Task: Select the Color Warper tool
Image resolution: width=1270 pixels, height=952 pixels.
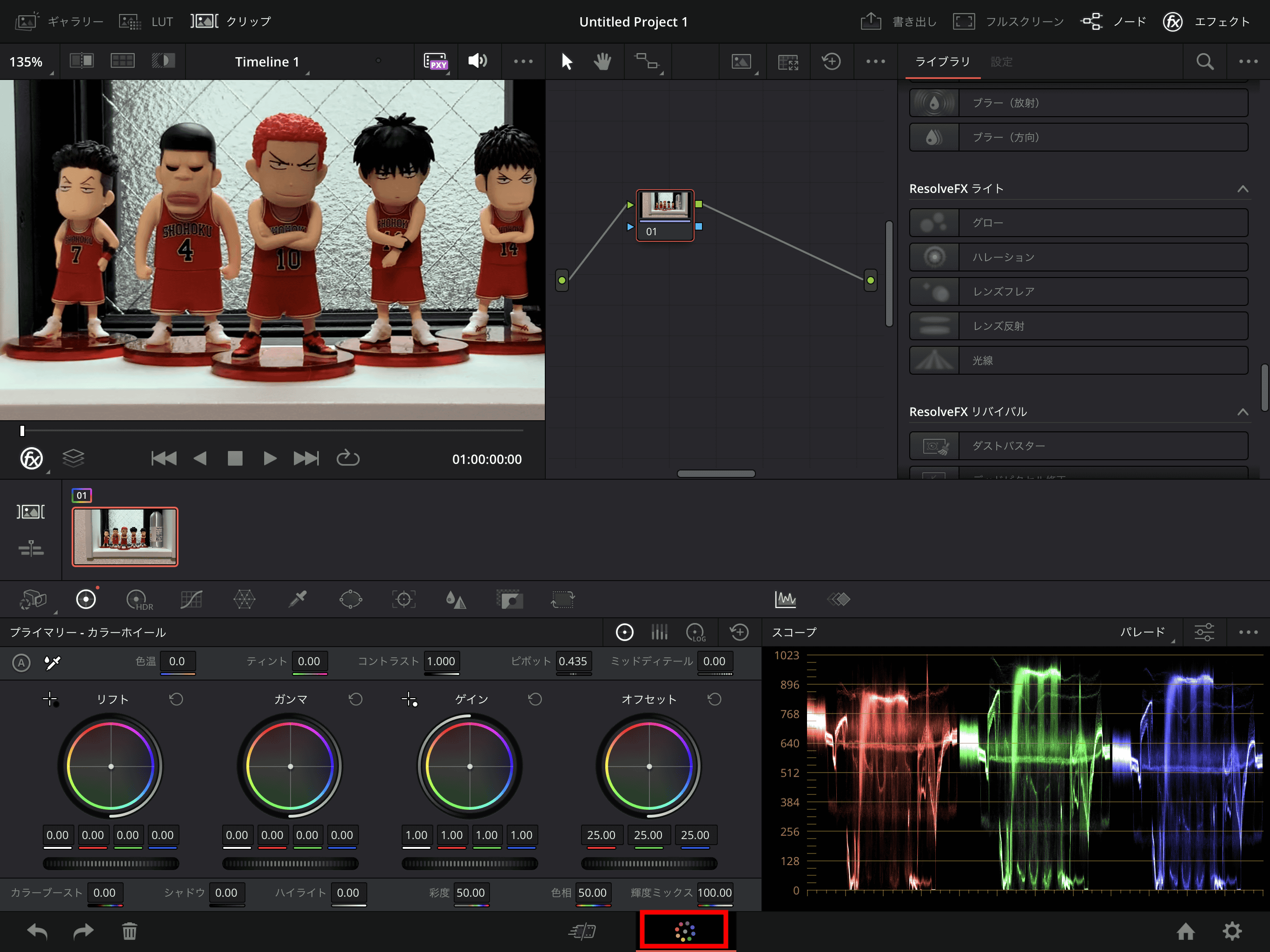Action: (x=245, y=600)
